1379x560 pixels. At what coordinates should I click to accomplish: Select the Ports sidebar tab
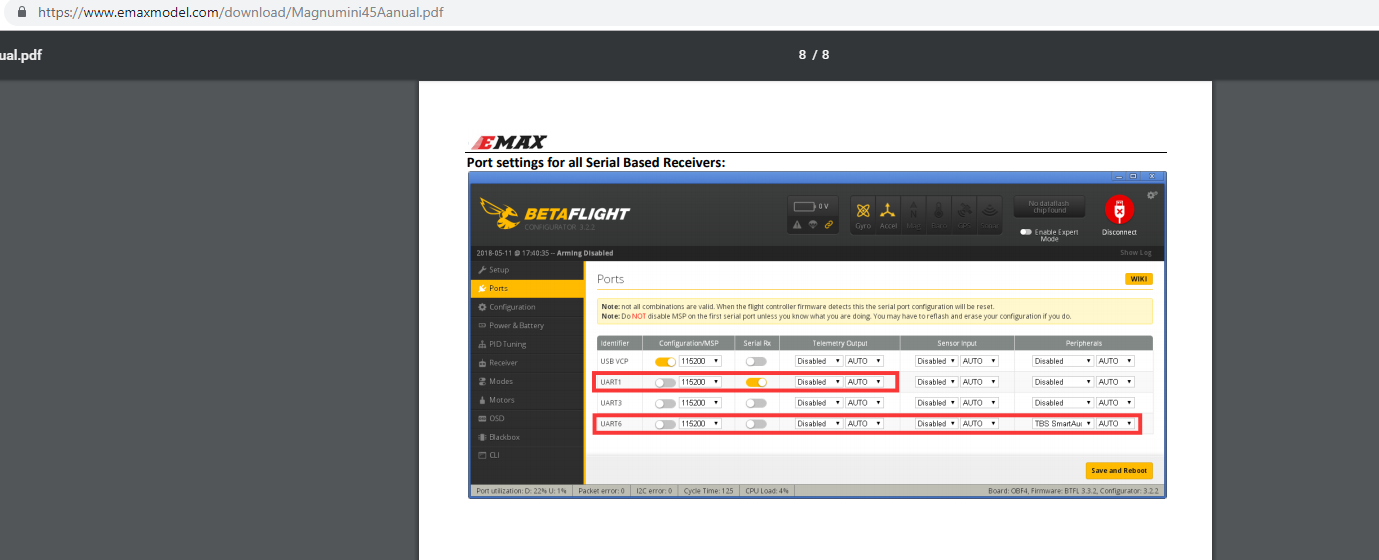coord(527,288)
